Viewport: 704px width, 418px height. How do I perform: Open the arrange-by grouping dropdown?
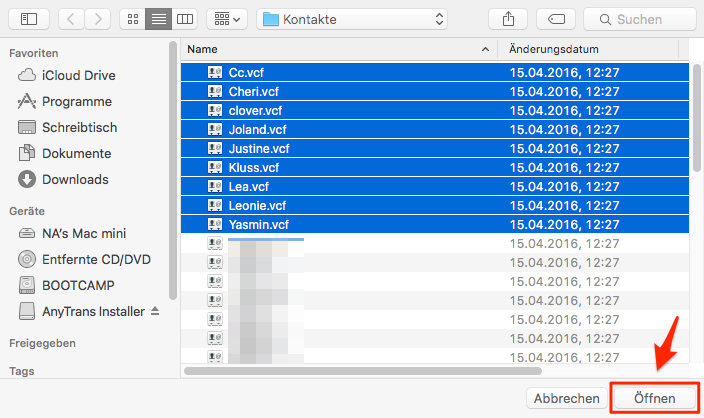point(227,19)
